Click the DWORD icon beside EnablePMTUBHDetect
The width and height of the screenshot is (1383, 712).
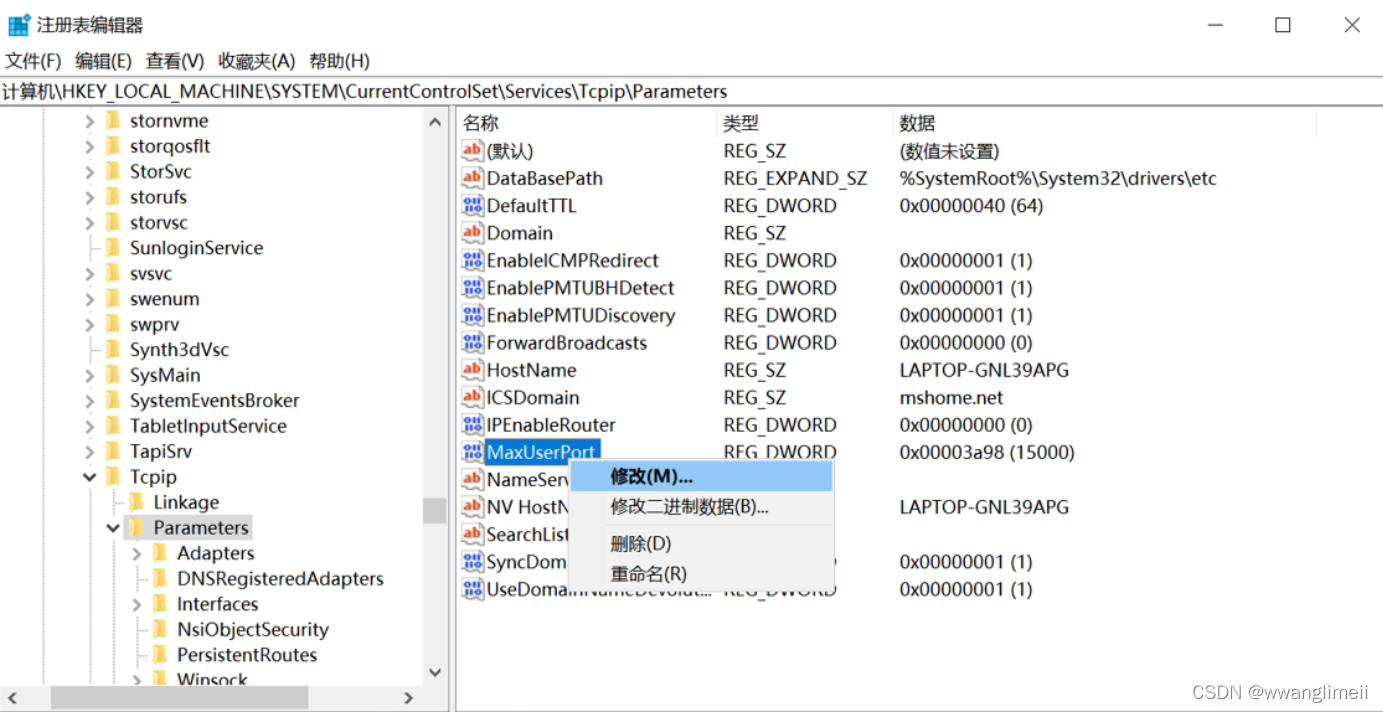(x=473, y=288)
